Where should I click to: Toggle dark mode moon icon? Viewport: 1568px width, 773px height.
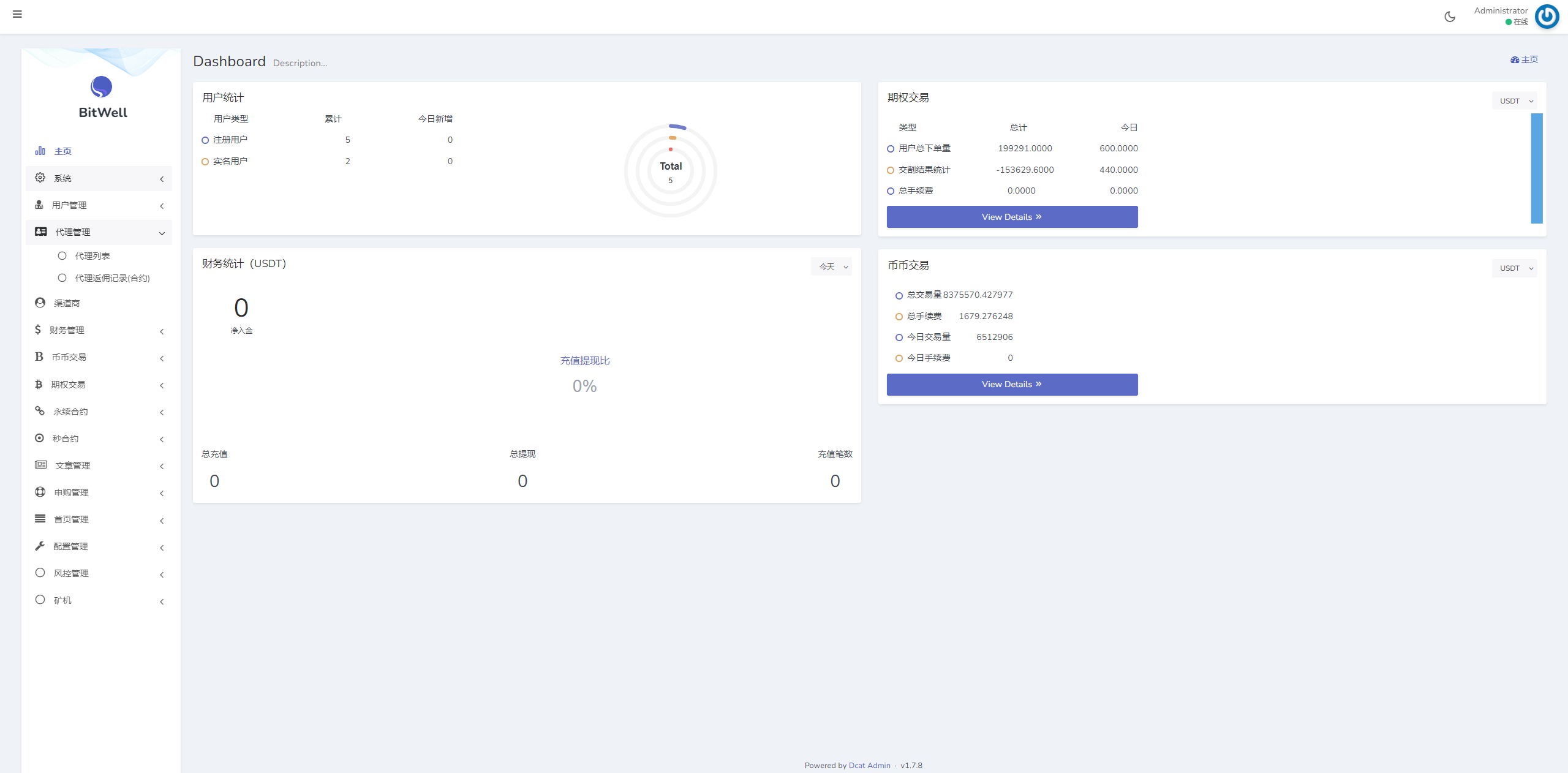[x=1449, y=17]
